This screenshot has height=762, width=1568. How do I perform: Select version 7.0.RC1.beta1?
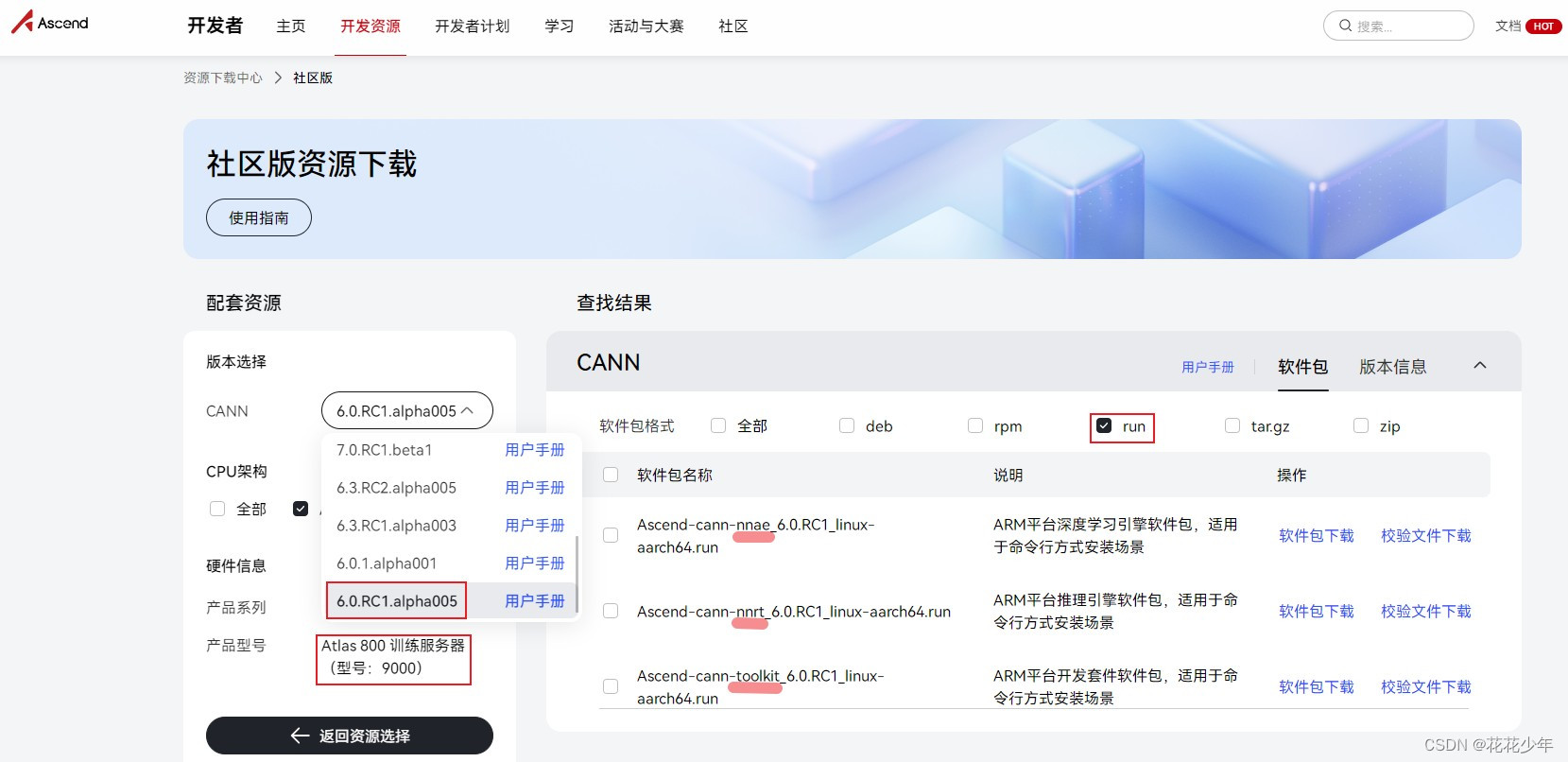click(x=385, y=450)
